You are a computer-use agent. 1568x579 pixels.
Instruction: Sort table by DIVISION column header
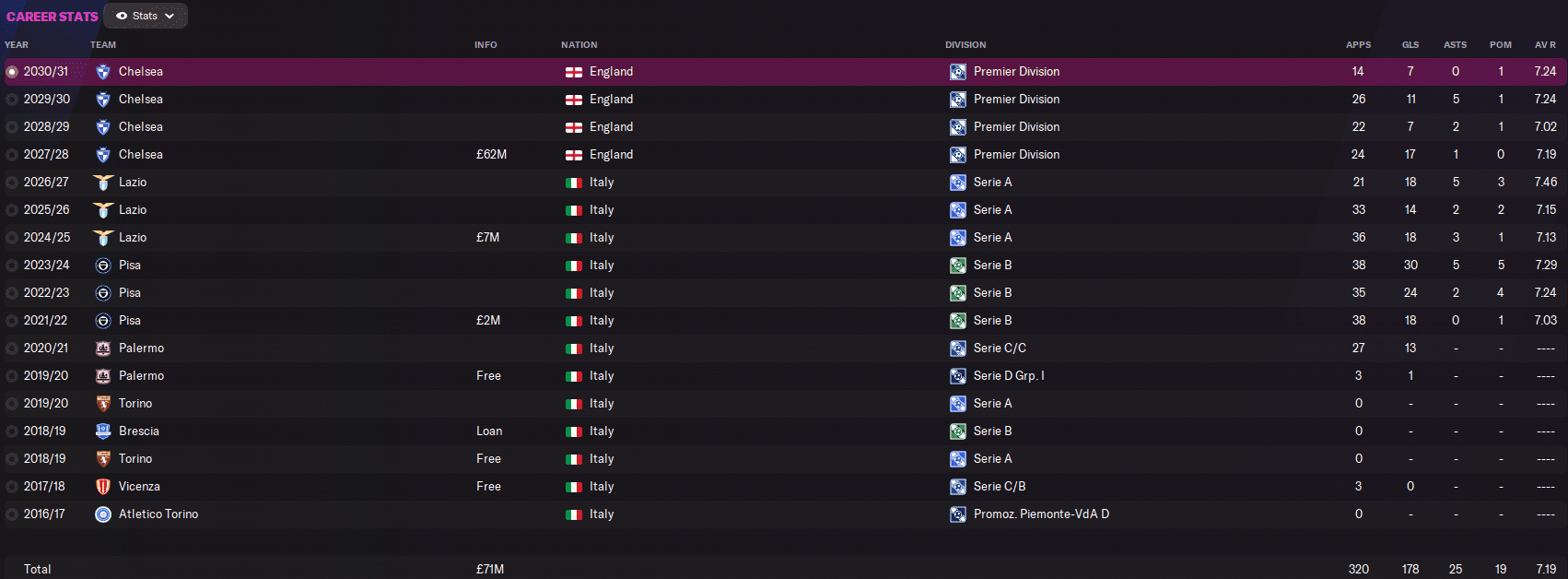click(965, 44)
